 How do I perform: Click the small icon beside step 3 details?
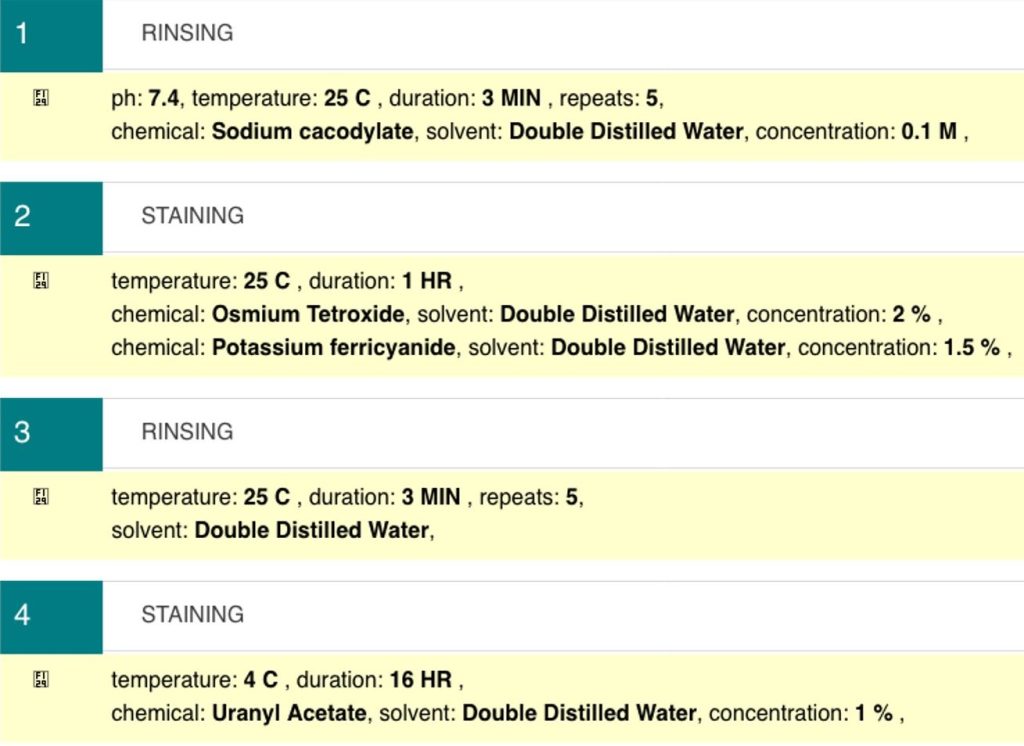(41, 497)
